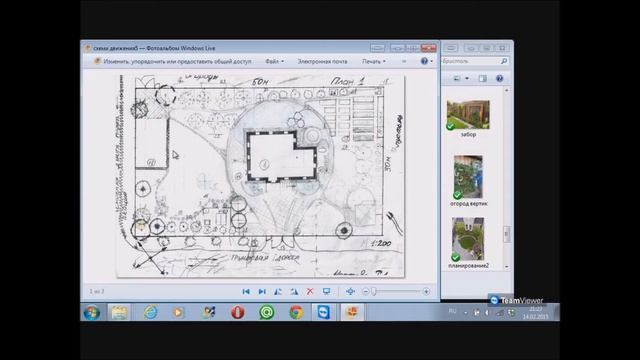Open the Печать dropdown menu
The height and width of the screenshot is (360, 640).
pos(373,61)
